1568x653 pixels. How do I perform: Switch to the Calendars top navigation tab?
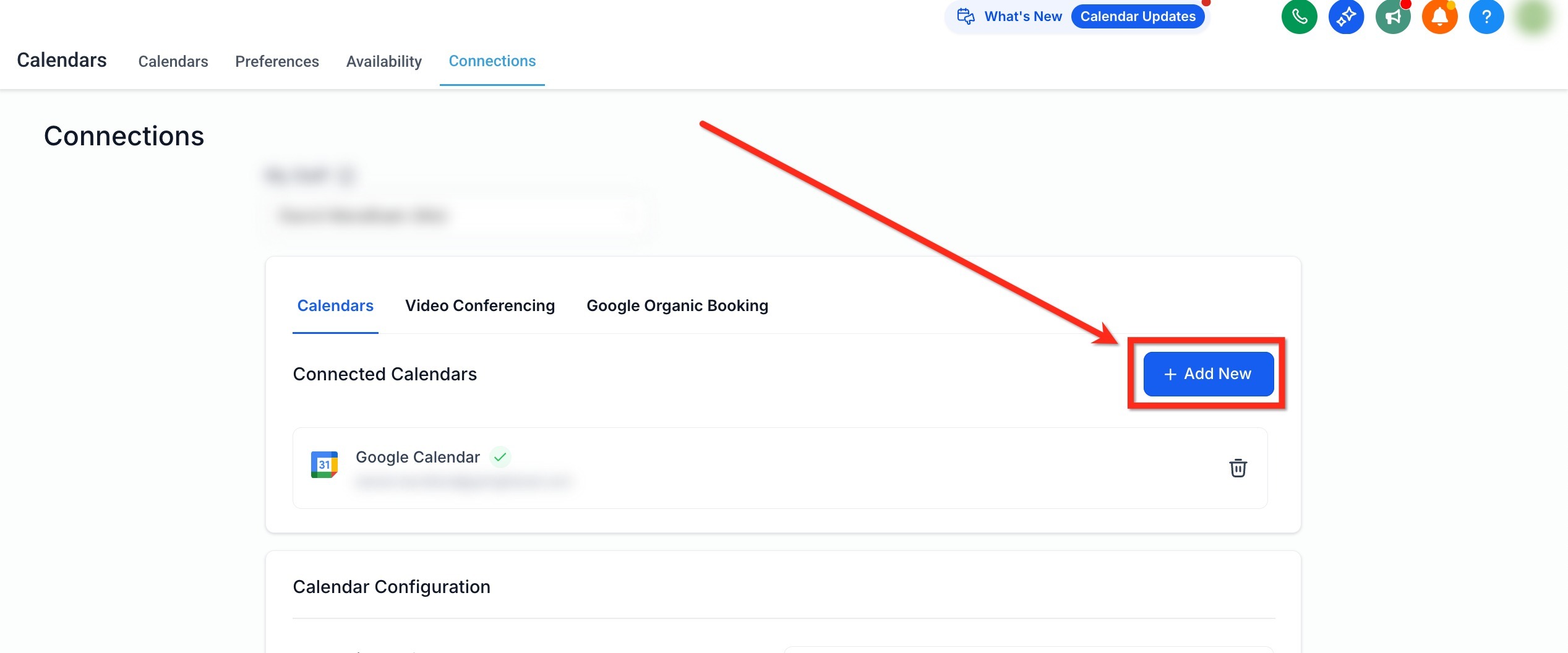point(173,61)
